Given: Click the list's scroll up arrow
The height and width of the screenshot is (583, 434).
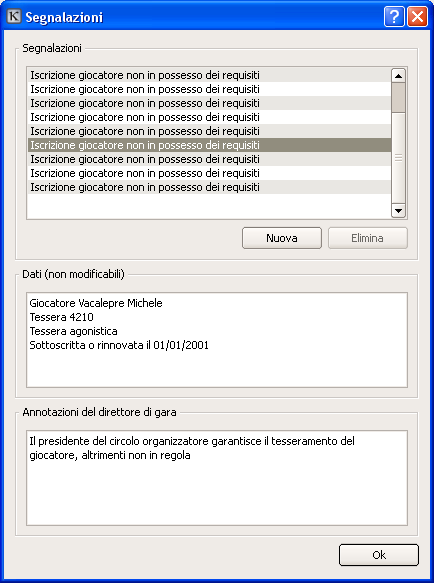Looking at the screenshot, I should tap(398, 76).
